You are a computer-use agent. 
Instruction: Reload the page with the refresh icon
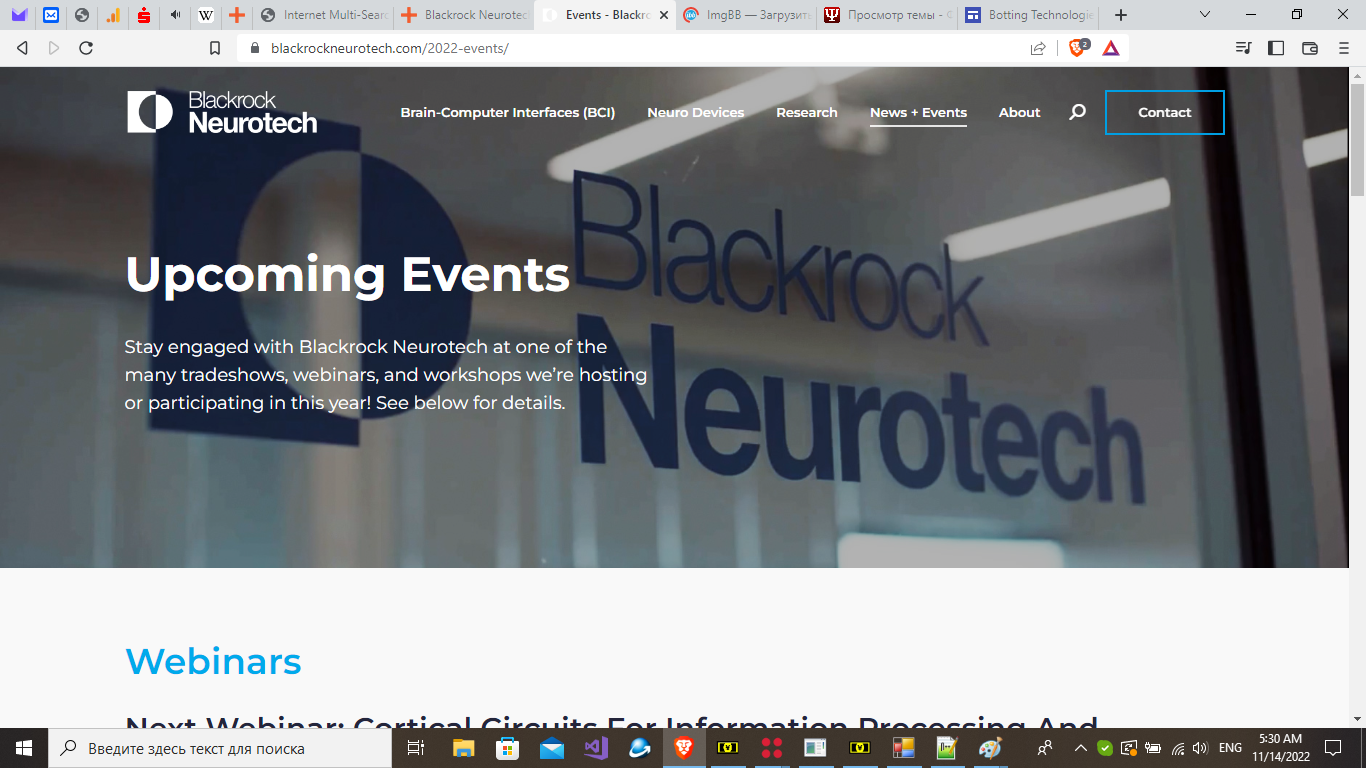(86, 48)
